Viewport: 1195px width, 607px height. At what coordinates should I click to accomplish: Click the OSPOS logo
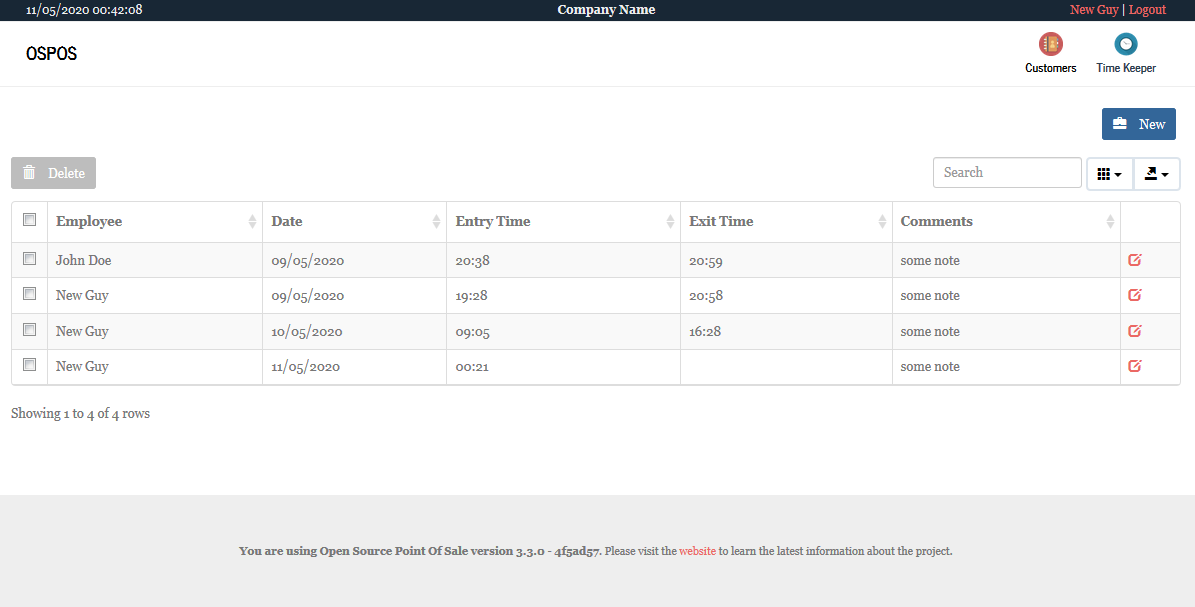click(51, 53)
